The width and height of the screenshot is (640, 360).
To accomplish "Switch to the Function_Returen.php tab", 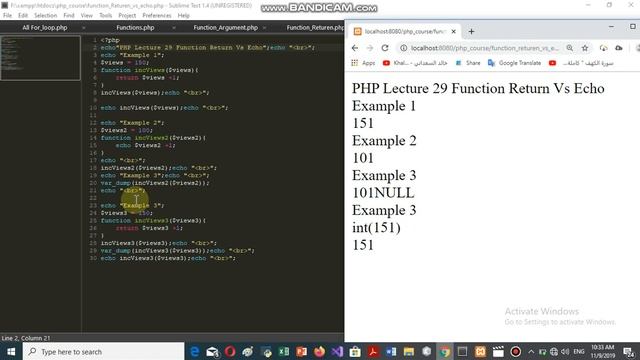I will point(315,28).
